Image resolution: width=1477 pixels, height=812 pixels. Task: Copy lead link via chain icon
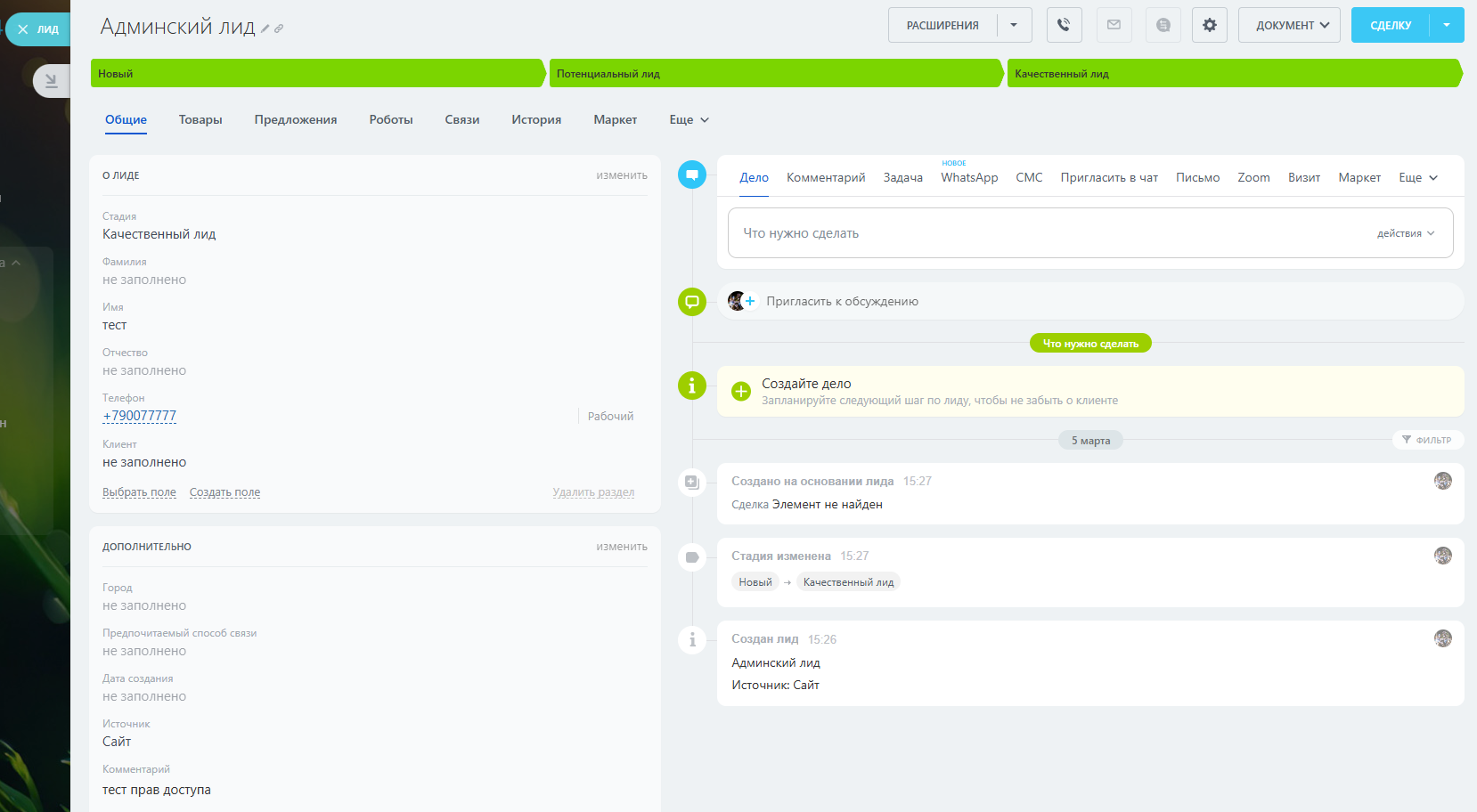point(279,28)
